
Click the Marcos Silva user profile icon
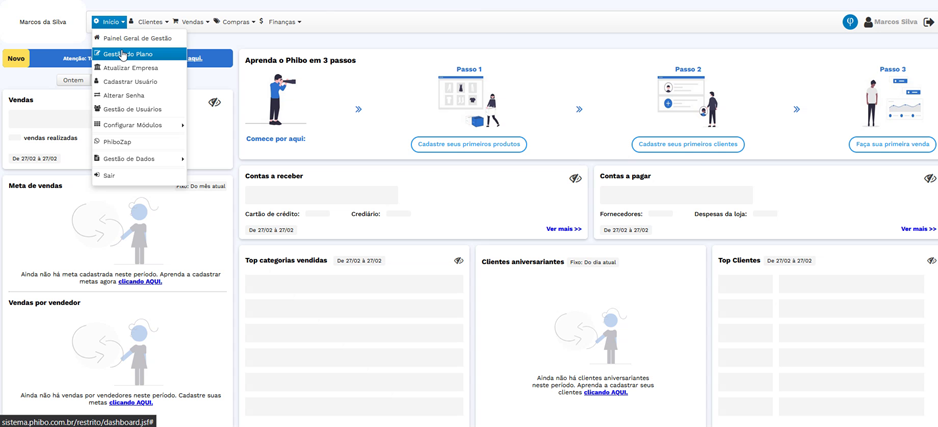click(x=868, y=22)
